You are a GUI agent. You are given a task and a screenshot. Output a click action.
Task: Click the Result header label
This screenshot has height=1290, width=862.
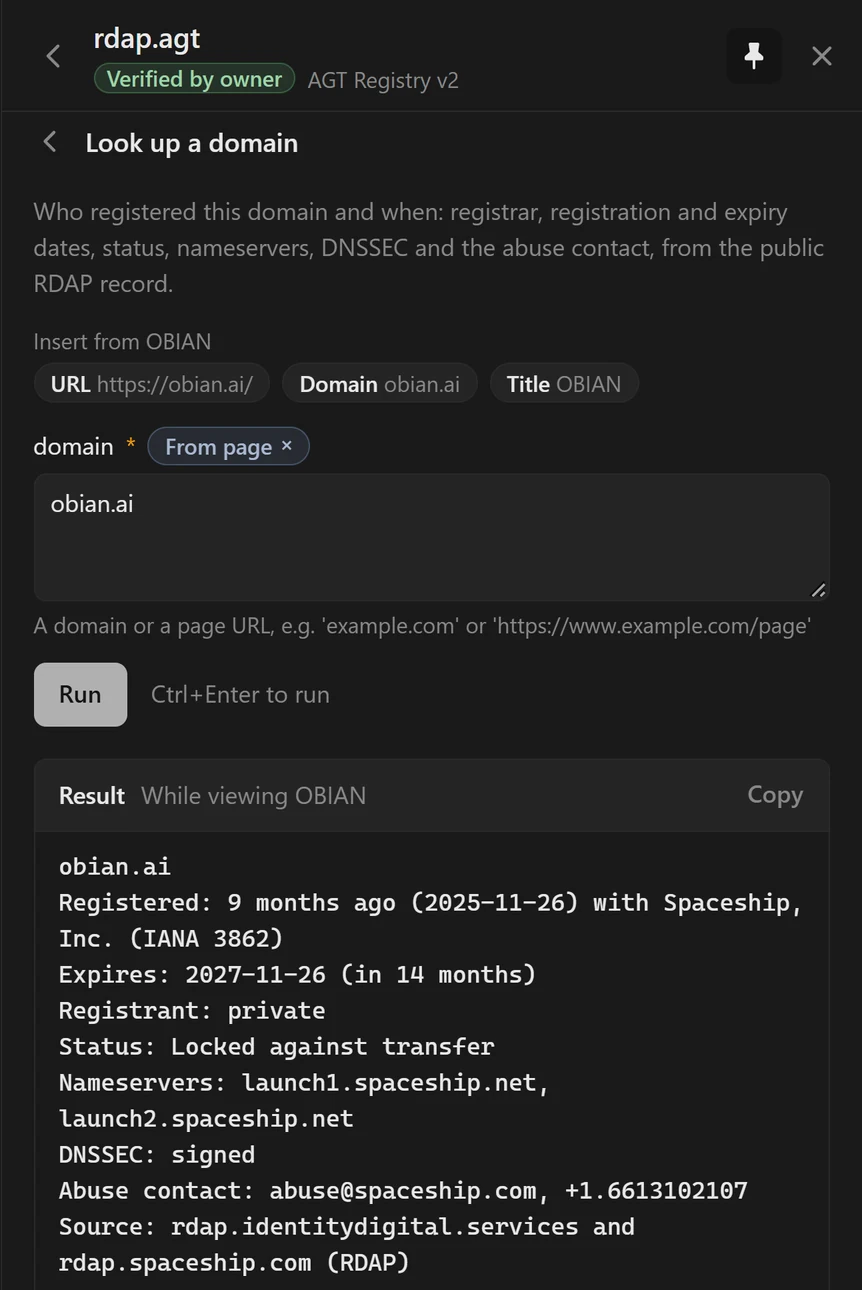coord(92,795)
